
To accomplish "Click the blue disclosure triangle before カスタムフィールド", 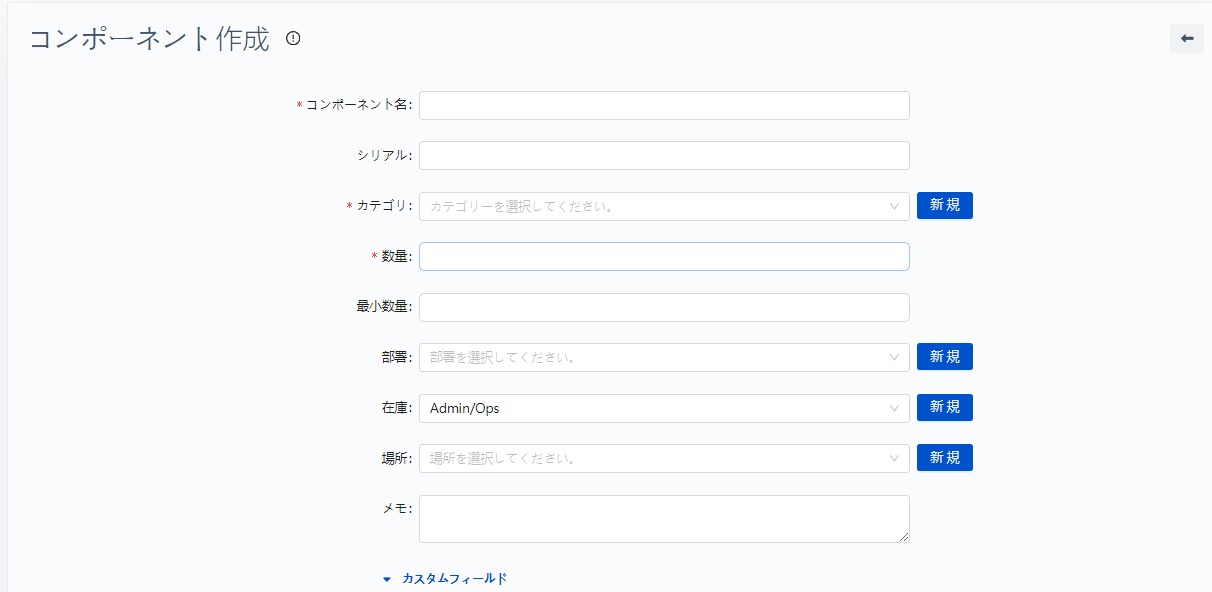I will pos(388,578).
